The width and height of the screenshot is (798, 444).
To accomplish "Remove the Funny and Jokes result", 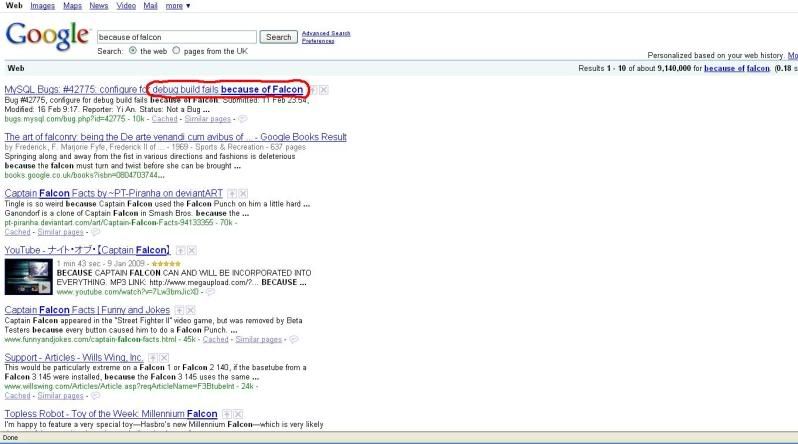I will (191, 310).
